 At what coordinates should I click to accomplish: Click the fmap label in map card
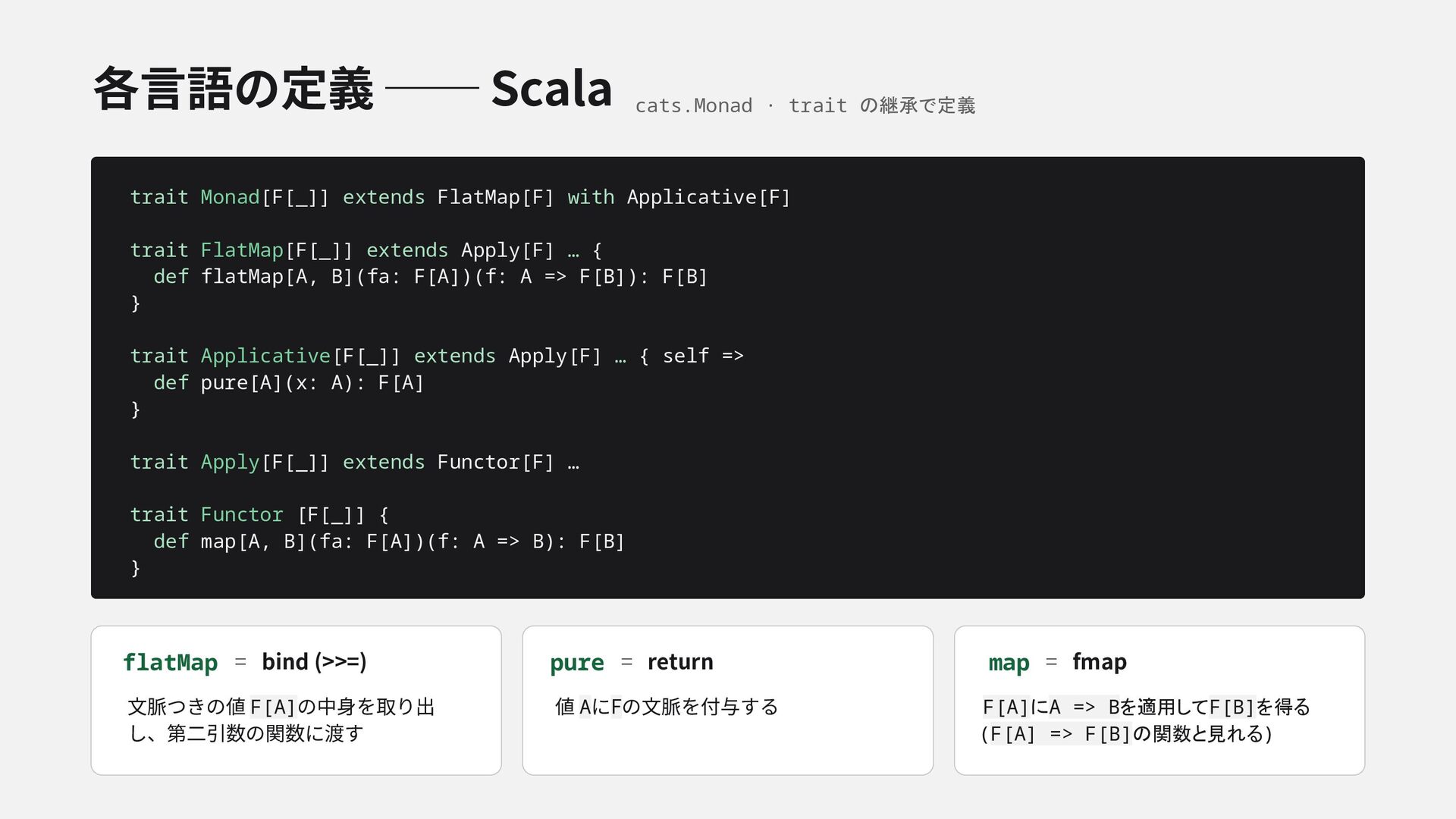click(x=1099, y=661)
